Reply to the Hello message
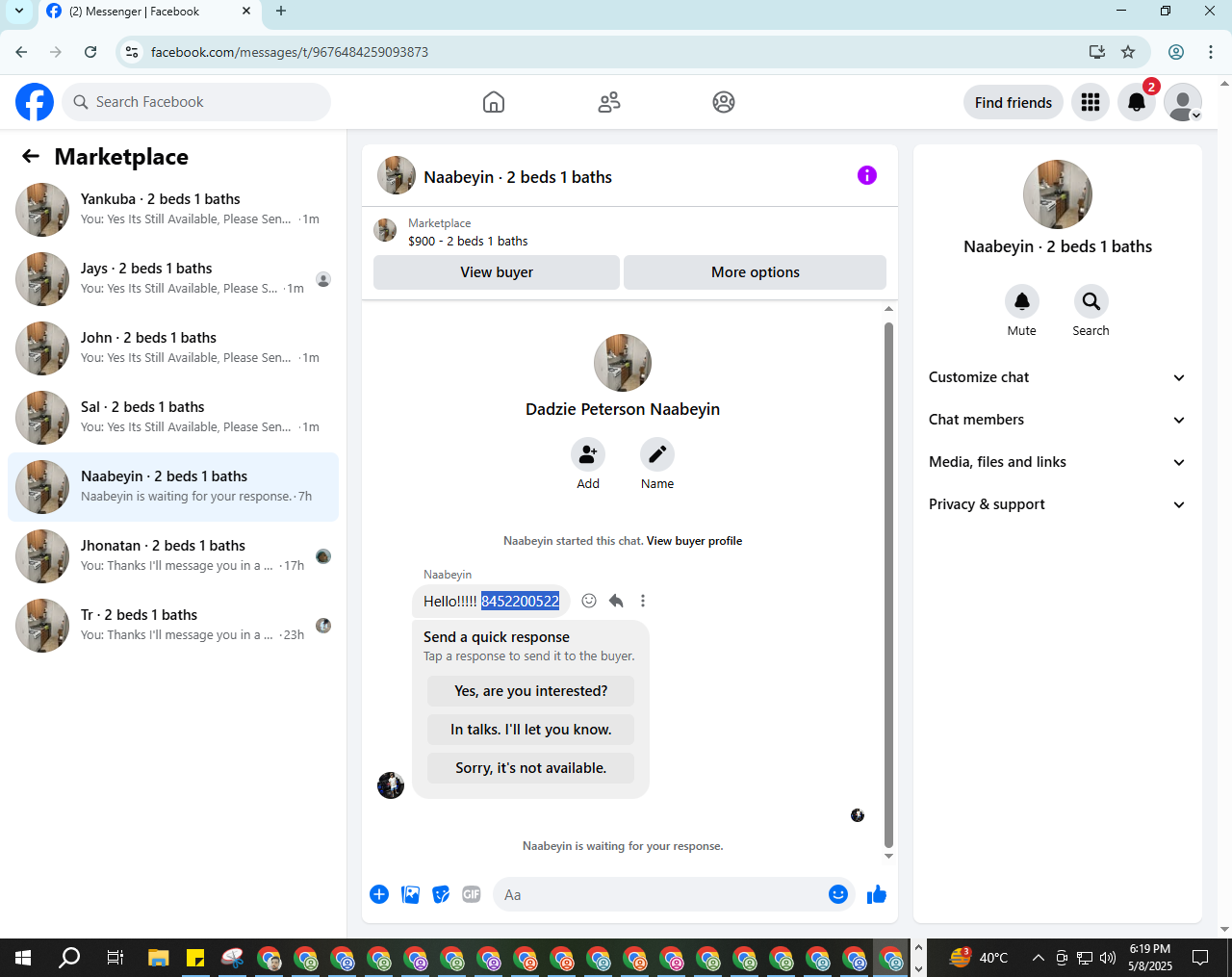Image resolution: width=1232 pixels, height=977 pixels. click(616, 601)
